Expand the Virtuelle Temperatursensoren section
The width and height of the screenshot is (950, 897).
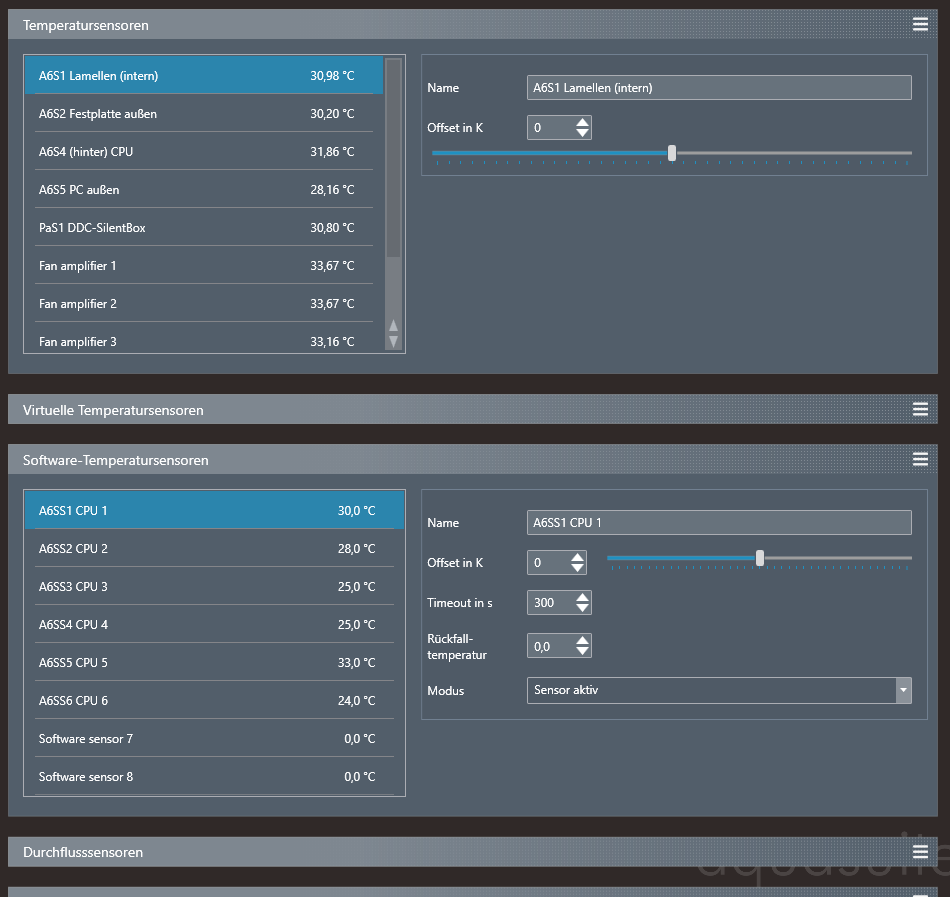[x=113, y=410]
